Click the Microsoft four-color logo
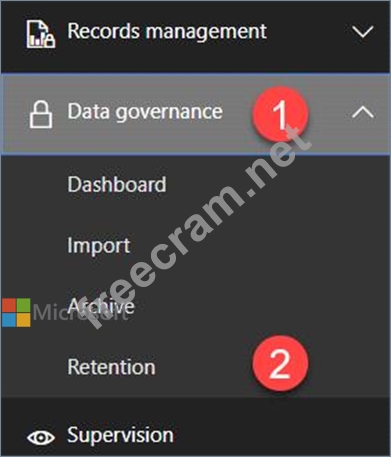This screenshot has width=391, height=457. click(16, 312)
